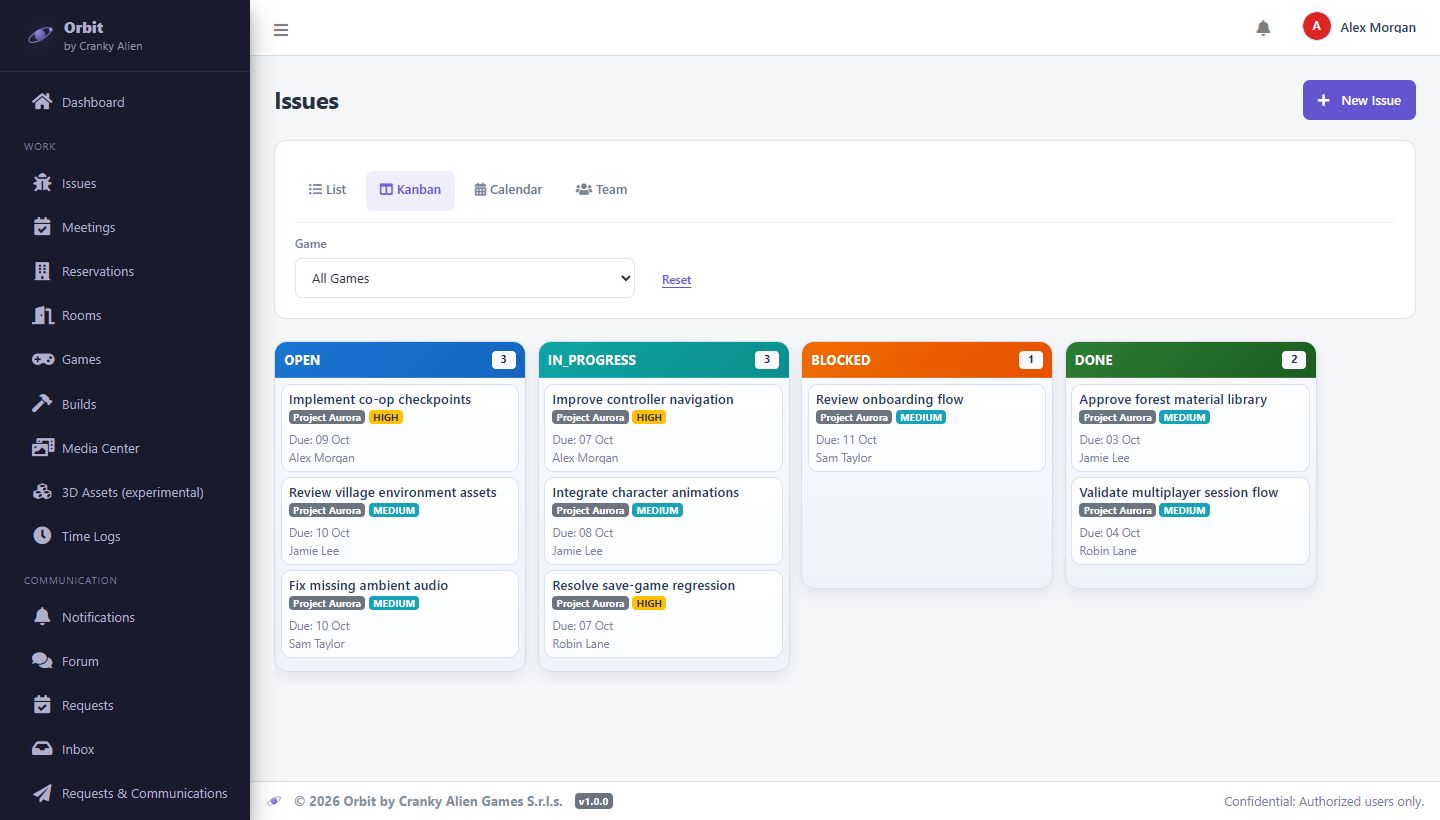Screen dimensions: 1440x820
Task: Switch to the Calendar view tab
Action: (x=508, y=190)
